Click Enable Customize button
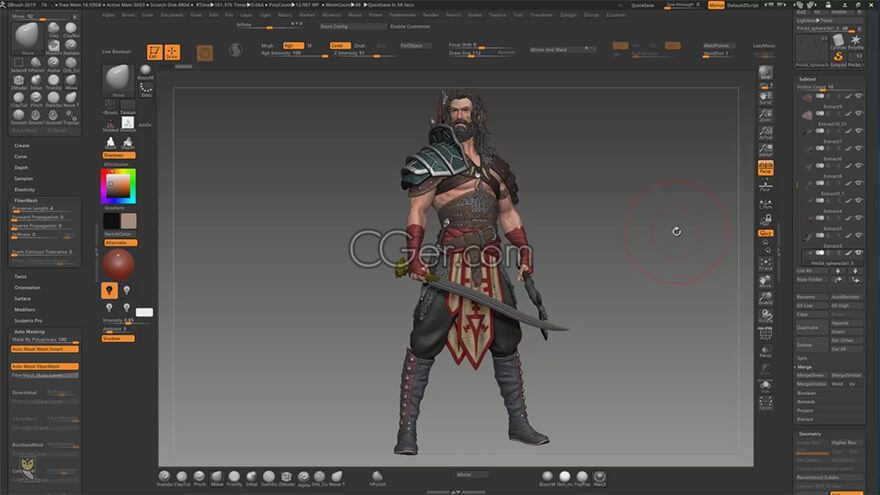 click(x=410, y=26)
